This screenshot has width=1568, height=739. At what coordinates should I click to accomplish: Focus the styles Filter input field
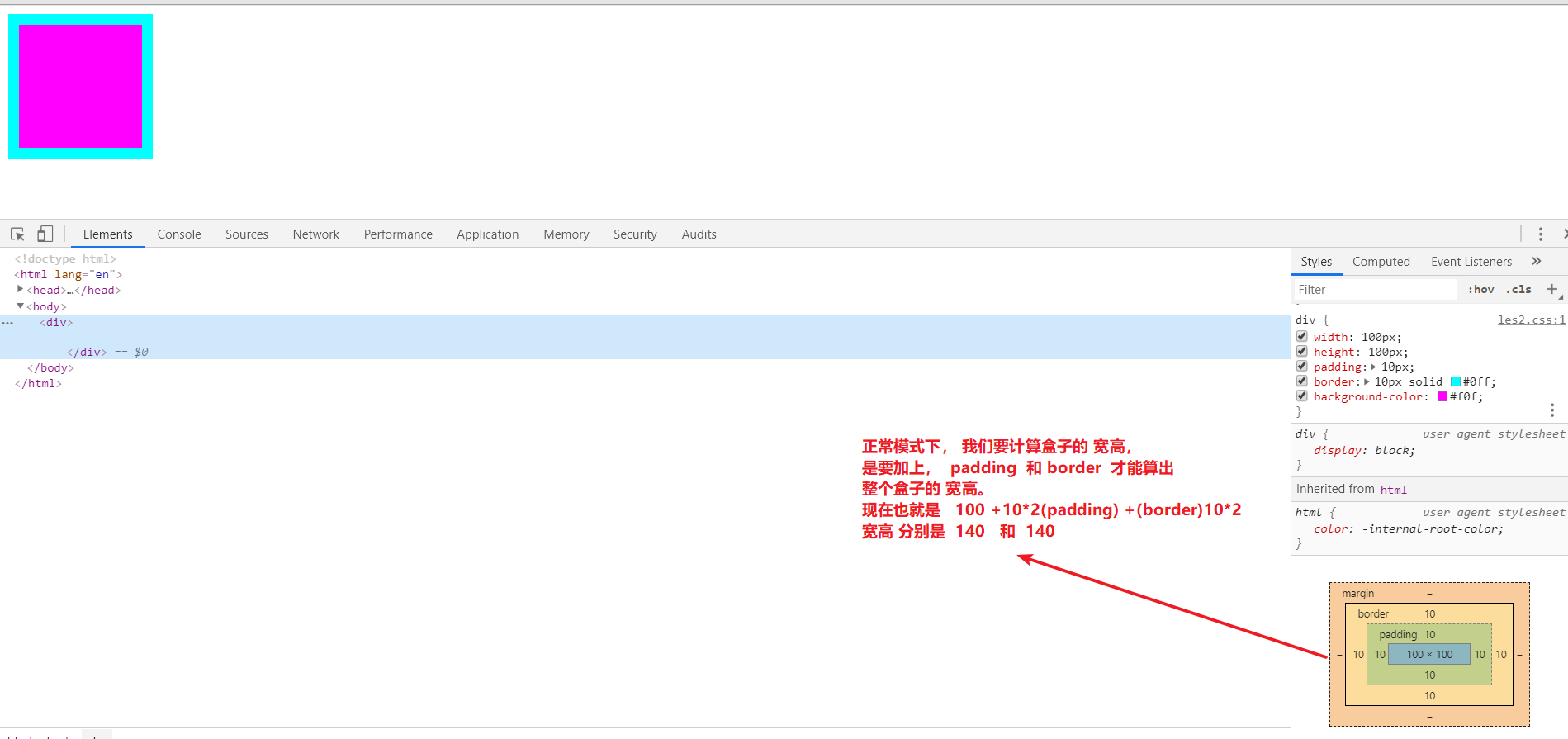click(1376, 290)
